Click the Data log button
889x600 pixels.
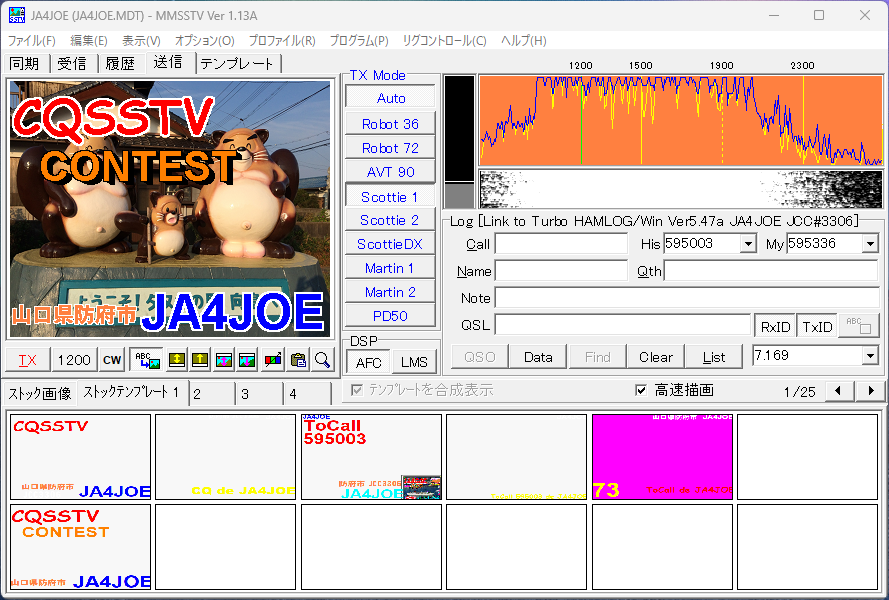(x=538, y=357)
